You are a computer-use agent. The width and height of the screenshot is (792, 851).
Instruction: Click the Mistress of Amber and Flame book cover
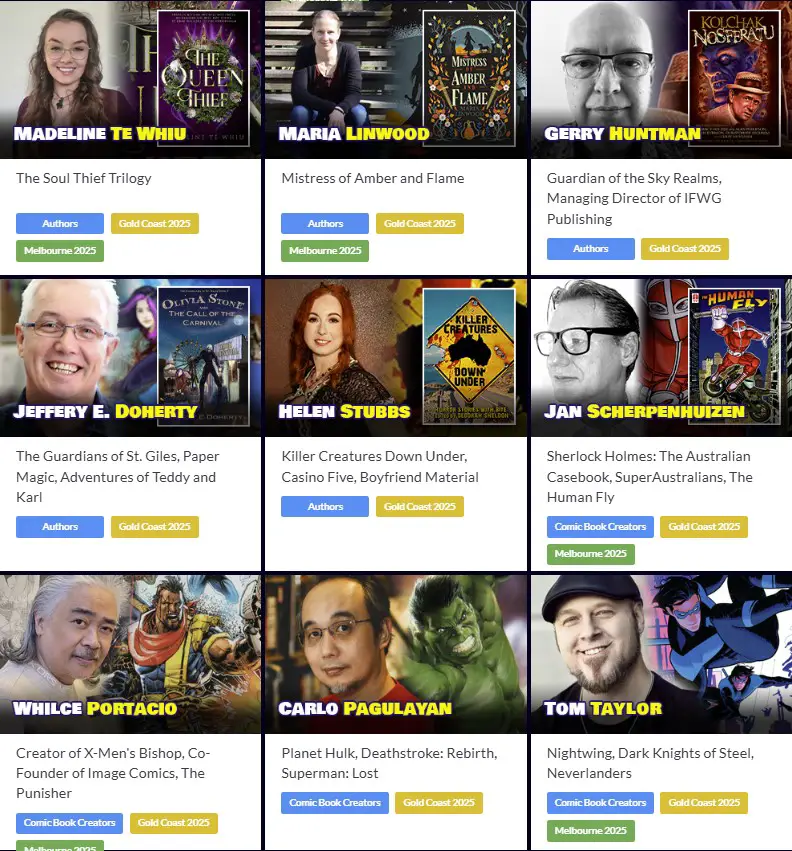469,78
